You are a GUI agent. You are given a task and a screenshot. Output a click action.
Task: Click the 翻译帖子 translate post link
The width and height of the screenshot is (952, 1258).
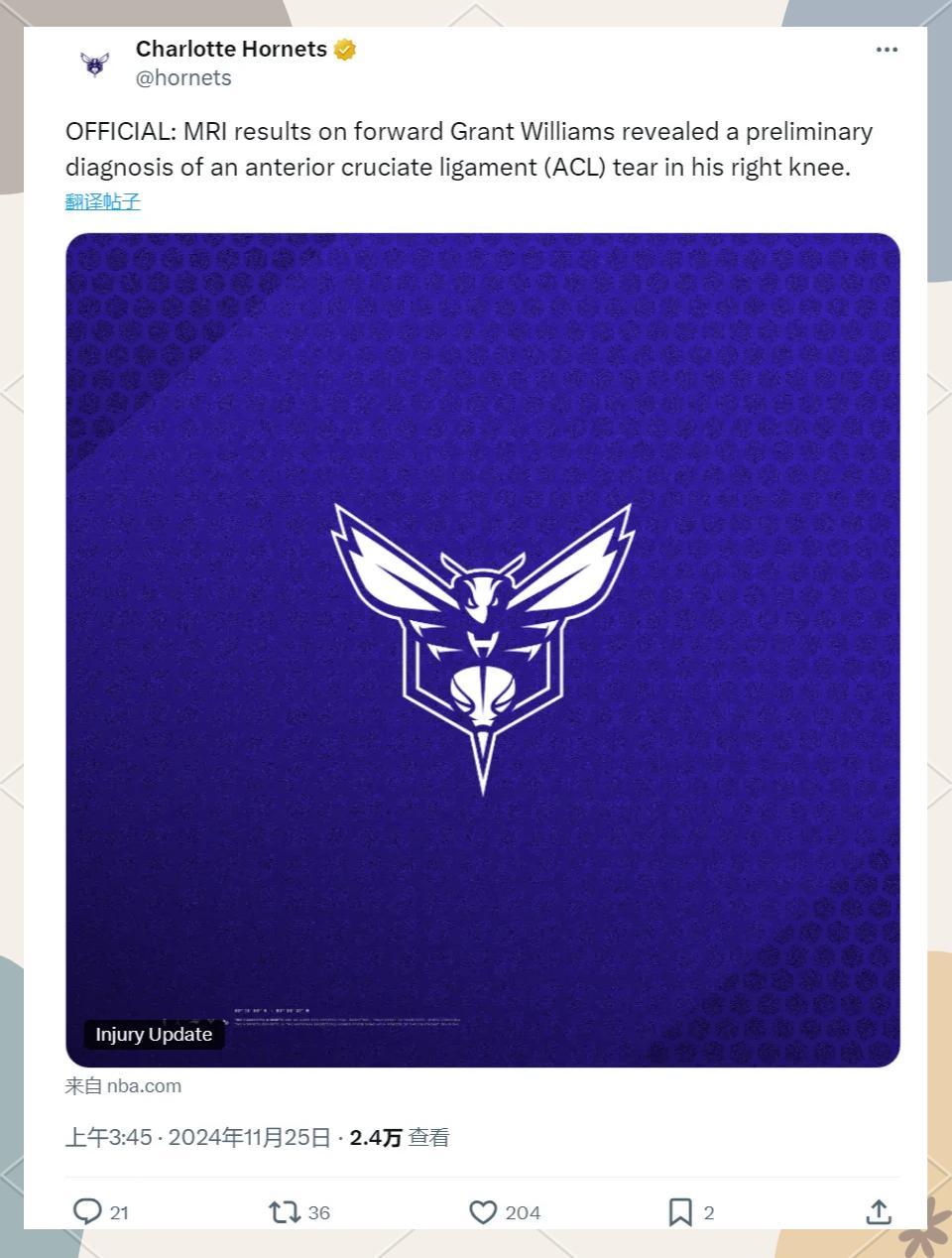[x=103, y=201]
